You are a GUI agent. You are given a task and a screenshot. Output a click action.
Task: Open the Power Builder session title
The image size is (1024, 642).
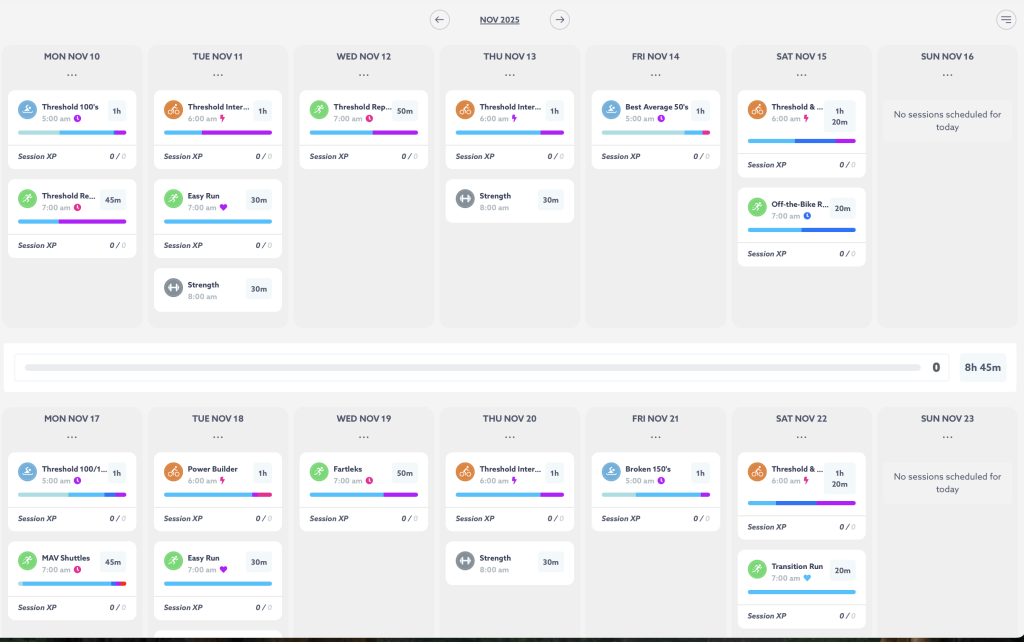[x=212, y=469]
